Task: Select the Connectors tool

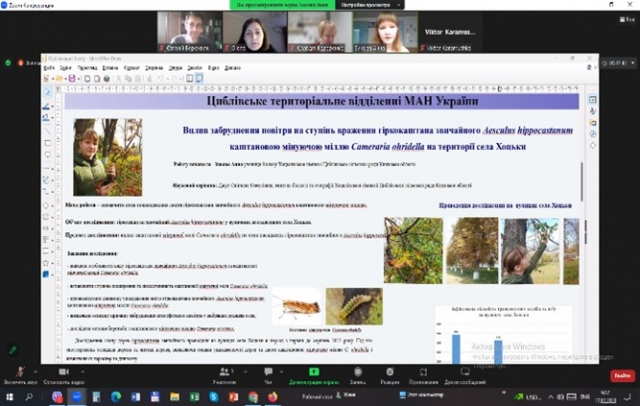Action: (46, 191)
